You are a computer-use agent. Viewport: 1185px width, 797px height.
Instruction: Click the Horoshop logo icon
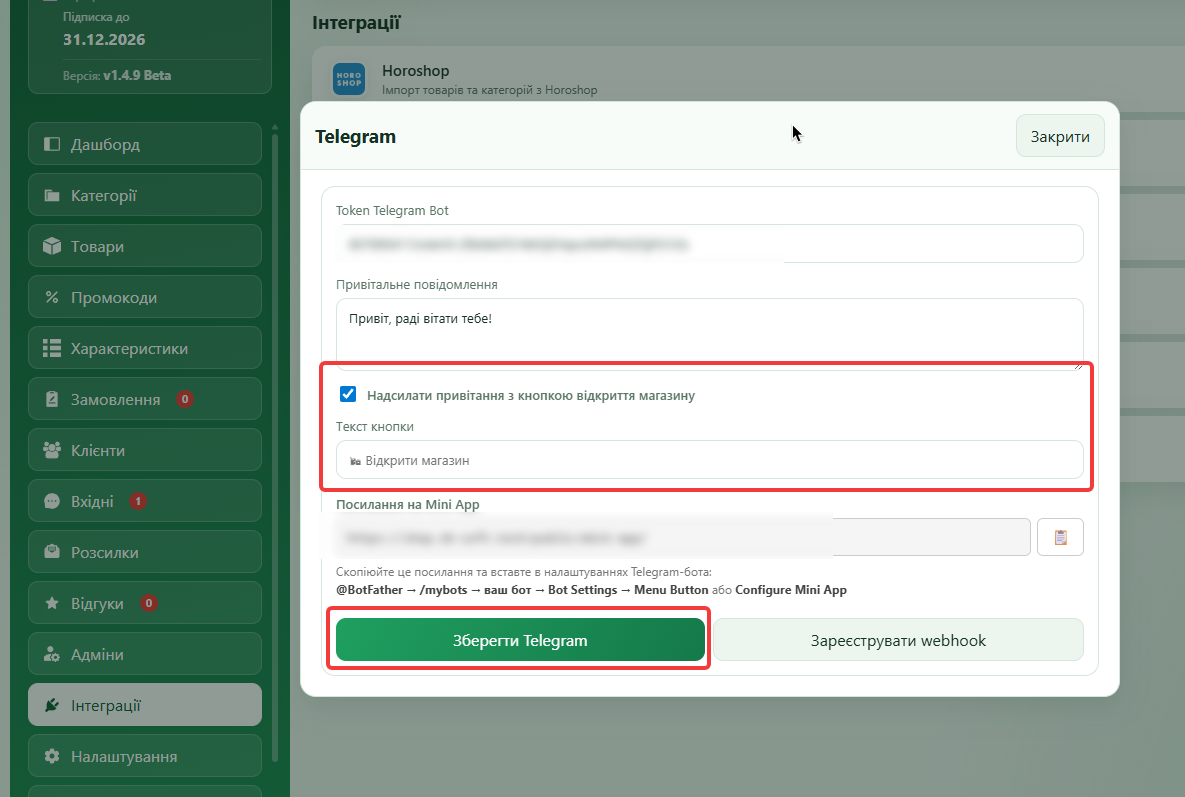(348, 79)
